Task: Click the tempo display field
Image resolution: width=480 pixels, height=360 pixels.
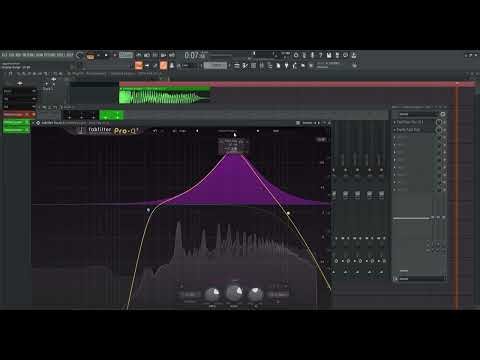Action: 126,55
